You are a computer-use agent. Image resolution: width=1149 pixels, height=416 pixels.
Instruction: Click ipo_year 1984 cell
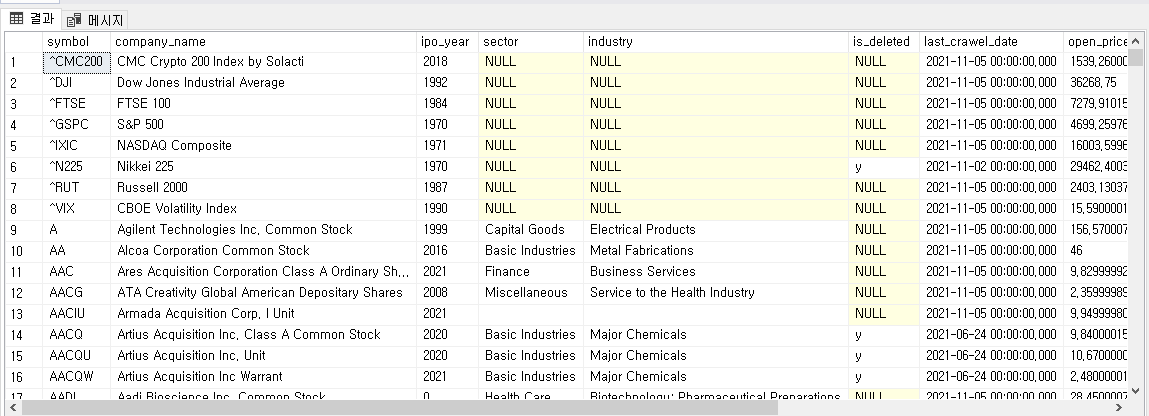[x=447, y=104]
